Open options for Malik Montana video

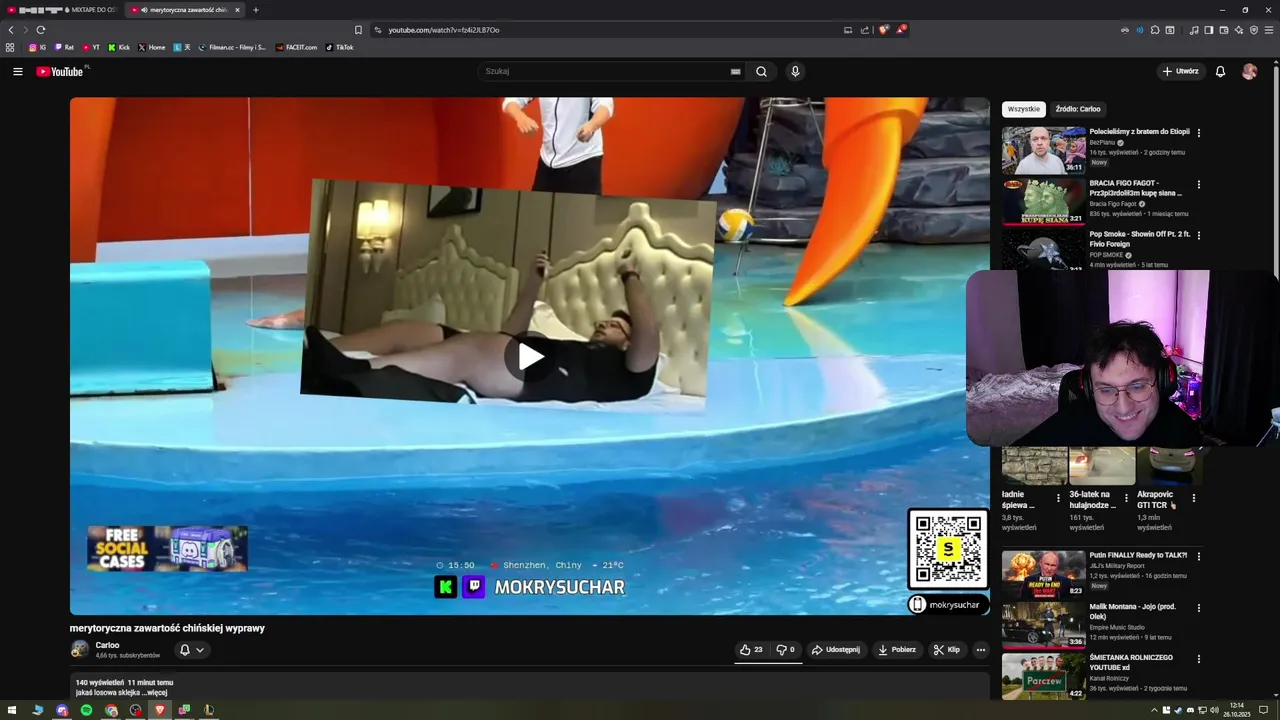tap(1198, 607)
